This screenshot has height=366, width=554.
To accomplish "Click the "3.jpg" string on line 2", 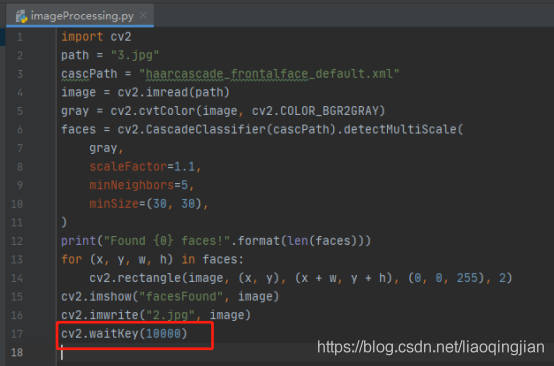I will coord(135,55).
